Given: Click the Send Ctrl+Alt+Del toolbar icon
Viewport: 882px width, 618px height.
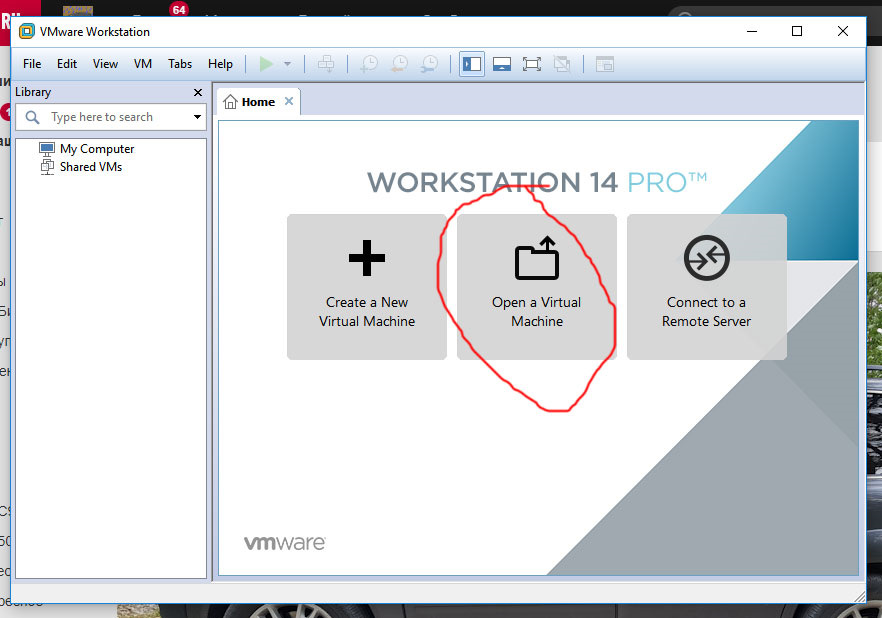Looking at the screenshot, I should click(x=326, y=64).
